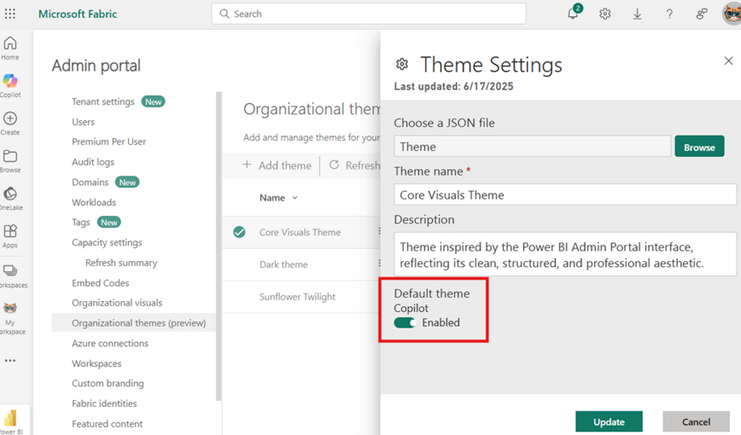Show more options ellipsis in sidebar
The height and width of the screenshot is (435, 741).
click(10, 360)
